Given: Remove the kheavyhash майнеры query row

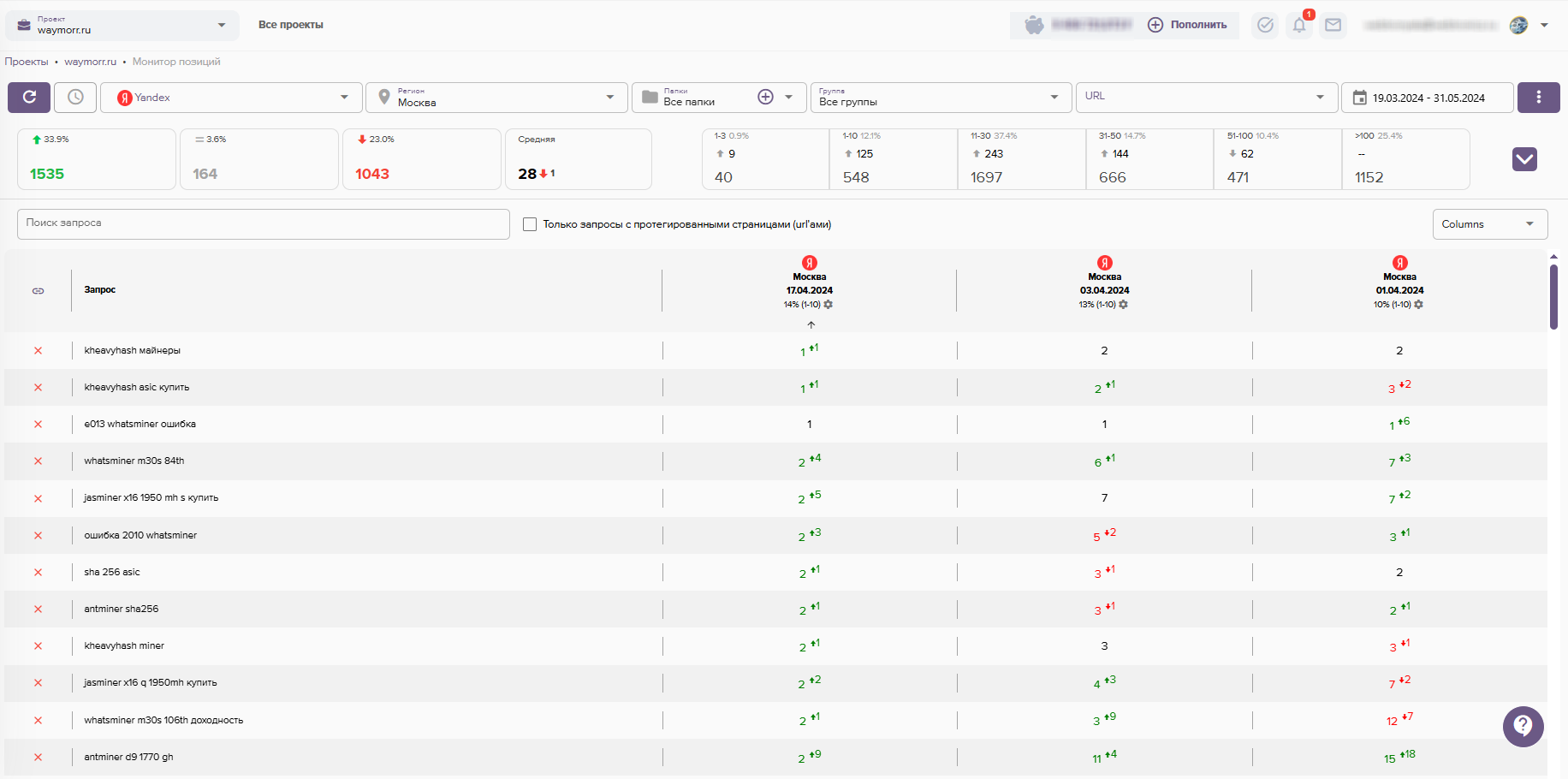Looking at the screenshot, I should 38,351.
